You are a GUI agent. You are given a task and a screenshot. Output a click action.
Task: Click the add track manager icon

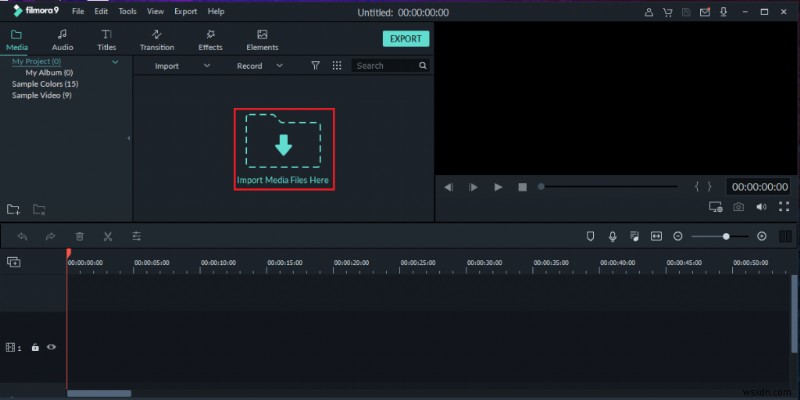pyautogui.click(x=14, y=262)
